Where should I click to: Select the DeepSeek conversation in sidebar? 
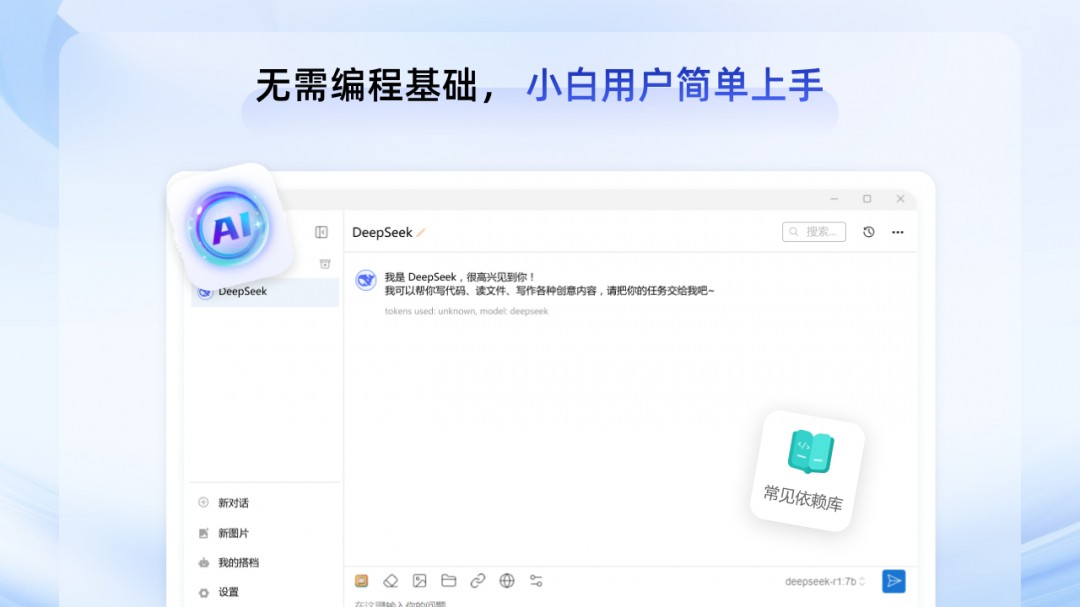point(265,291)
